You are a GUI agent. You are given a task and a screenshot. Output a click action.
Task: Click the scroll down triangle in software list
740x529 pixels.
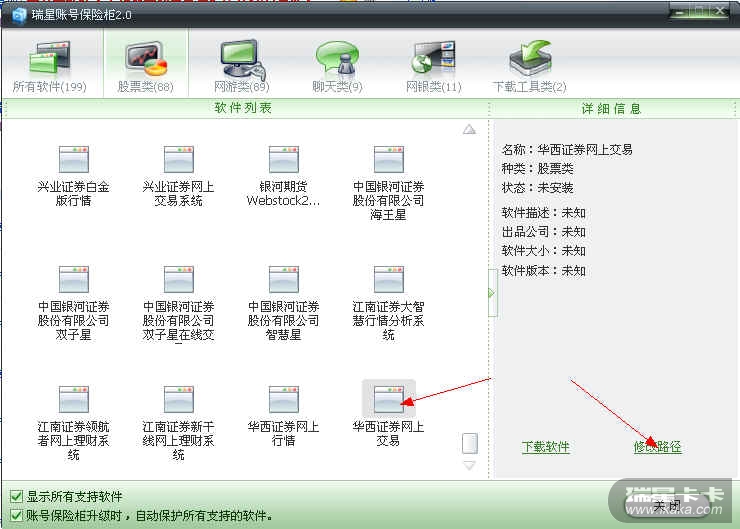[469, 465]
